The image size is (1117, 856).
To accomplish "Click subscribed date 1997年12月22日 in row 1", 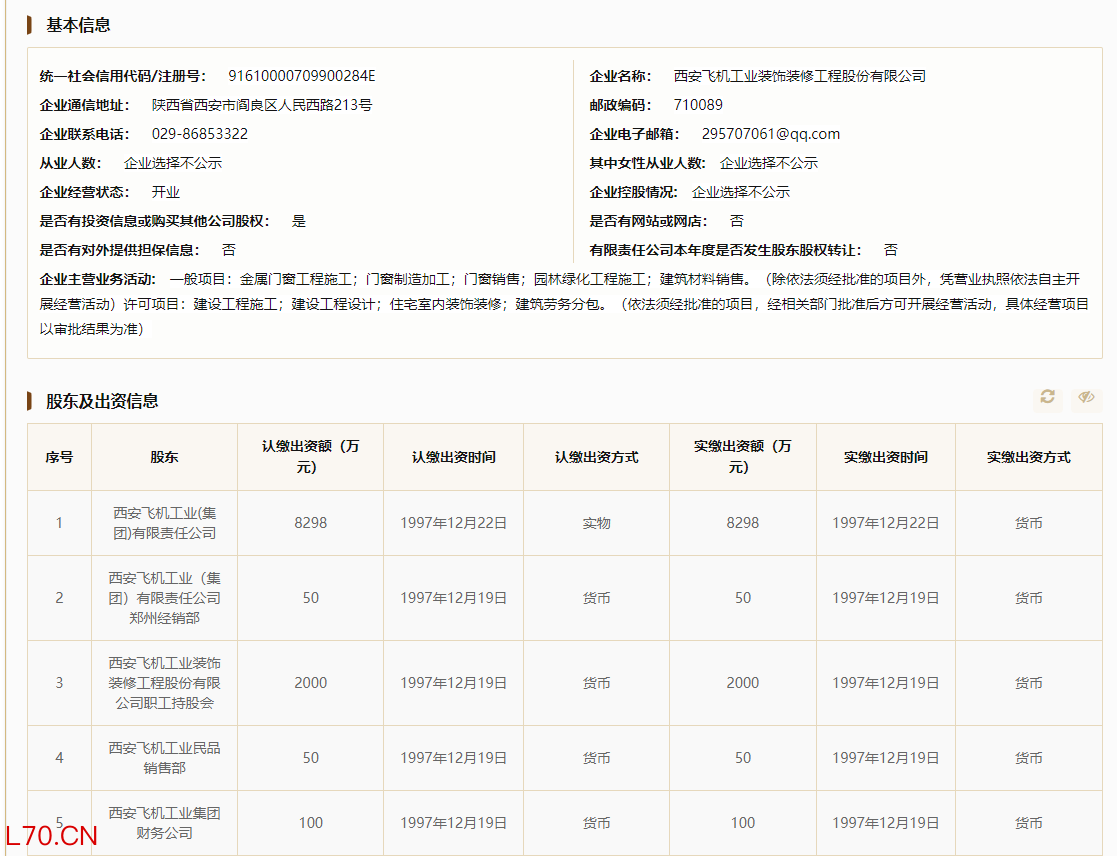I will pyautogui.click(x=453, y=523).
